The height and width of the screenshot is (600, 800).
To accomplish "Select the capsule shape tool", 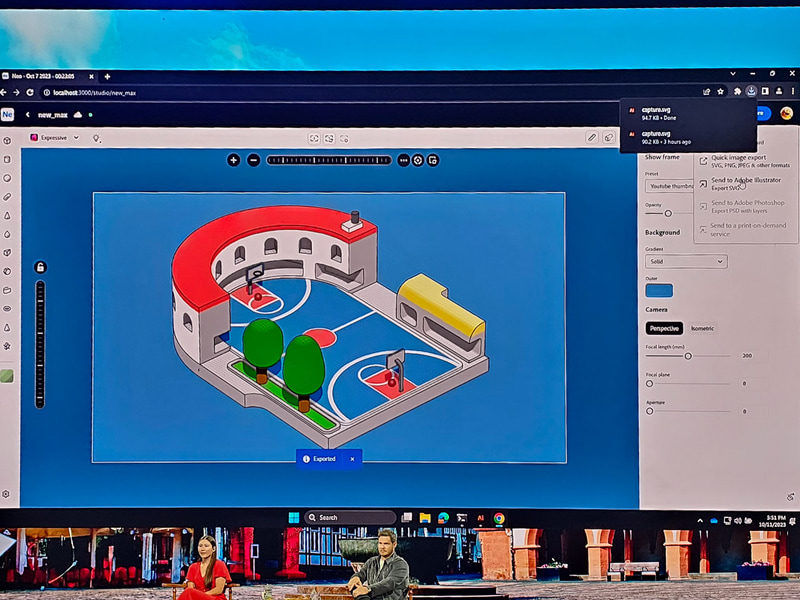I will pyautogui.click(x=7, y=197).
